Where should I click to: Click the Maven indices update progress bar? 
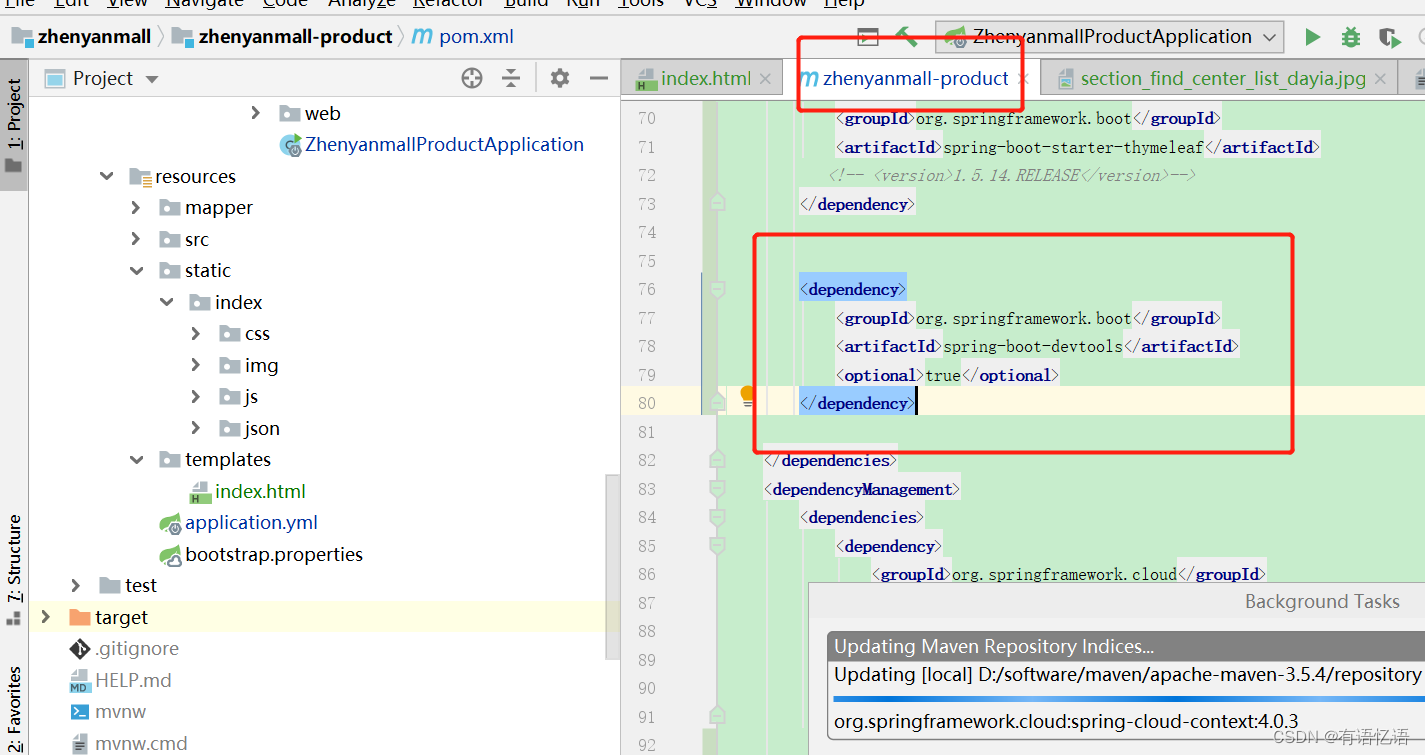(1128, 698)
